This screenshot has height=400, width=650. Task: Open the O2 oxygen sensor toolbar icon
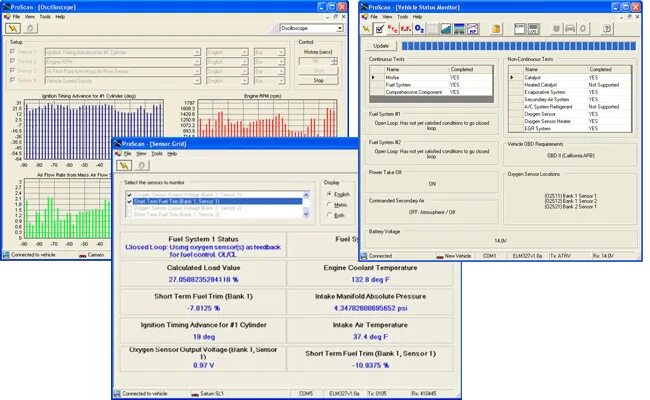point(419,29)
